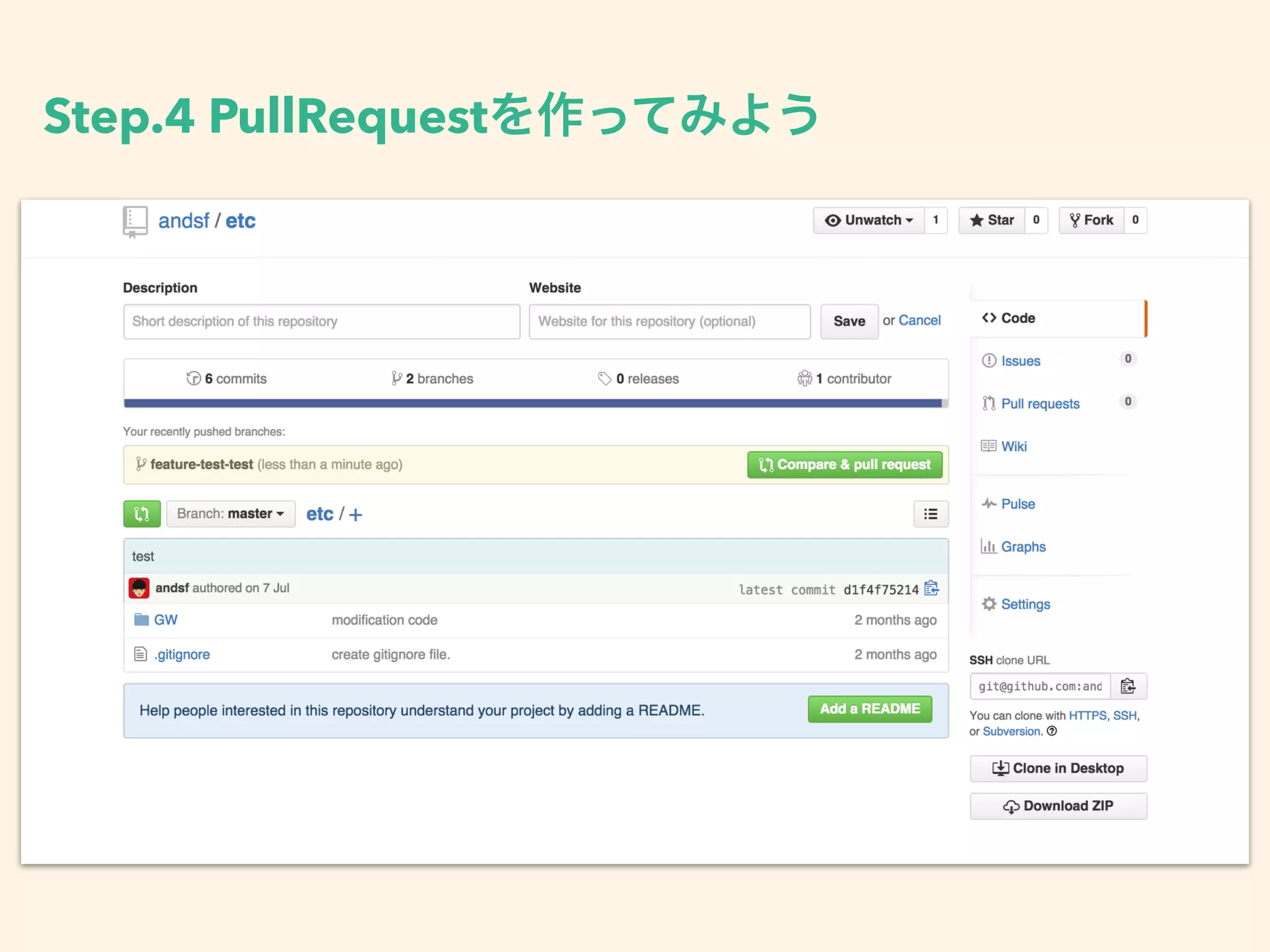The image size is (1270, 952).
Task: Open the andsf user profile link
Action: coord(184,221)
